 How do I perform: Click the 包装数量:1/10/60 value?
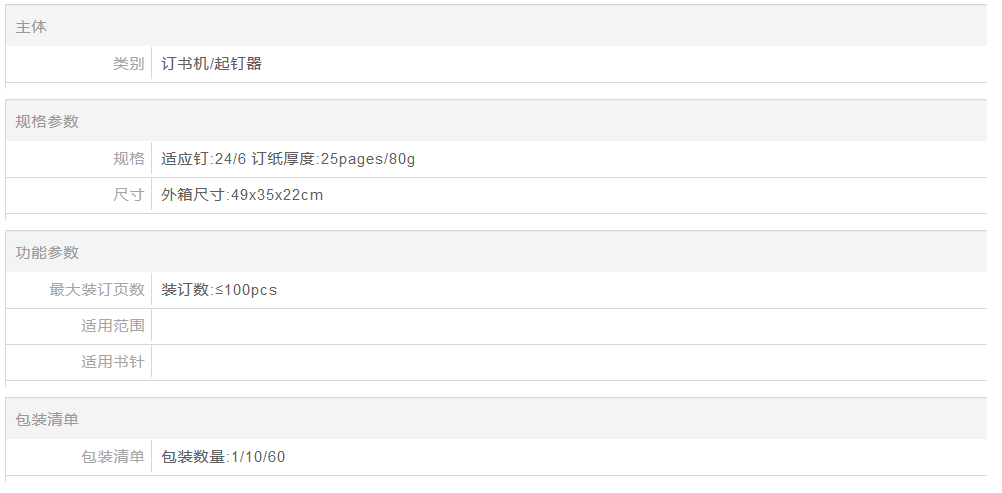[x=223, y=457]
